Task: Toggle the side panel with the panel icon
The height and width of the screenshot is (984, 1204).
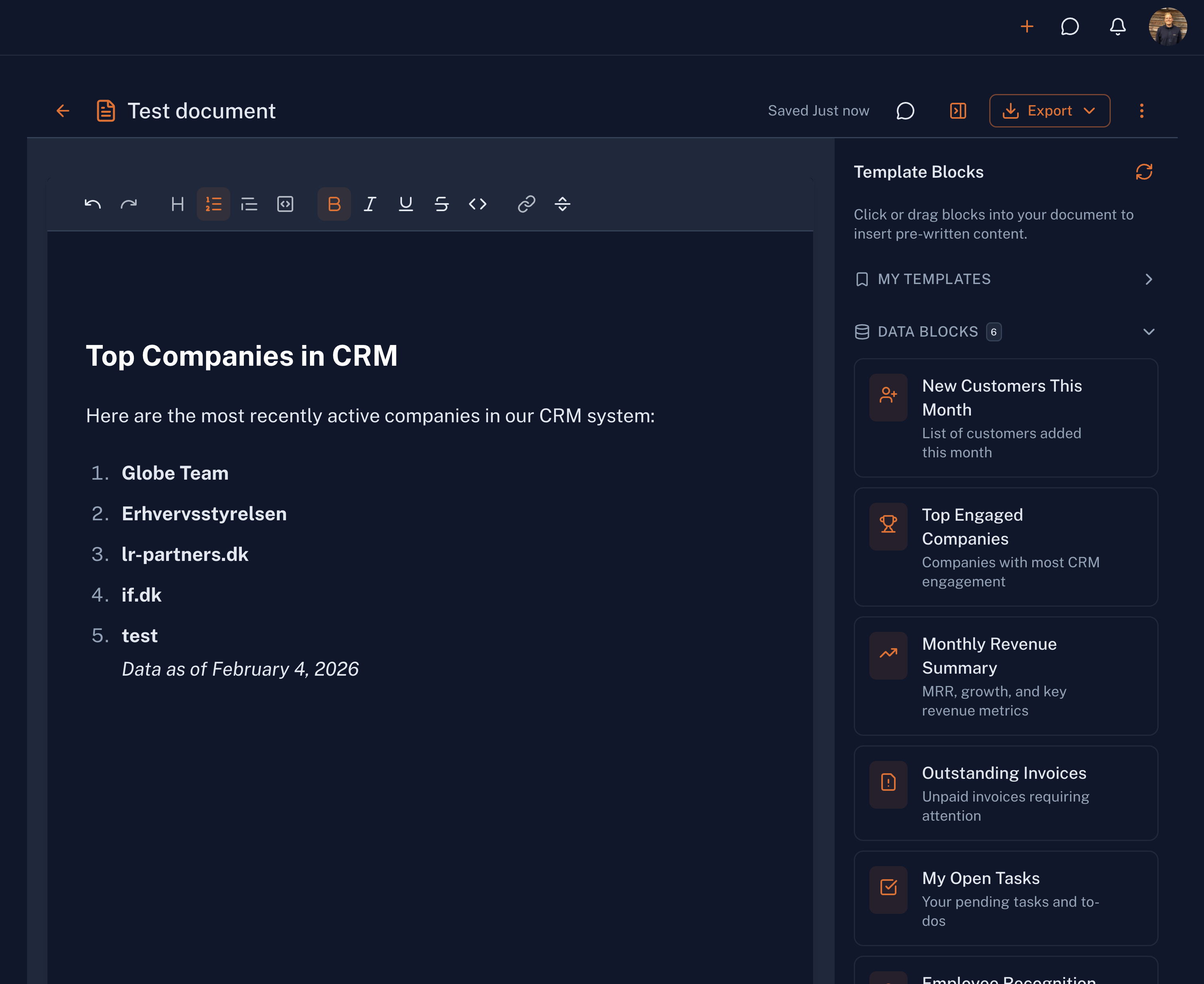Action: (957, 110)
